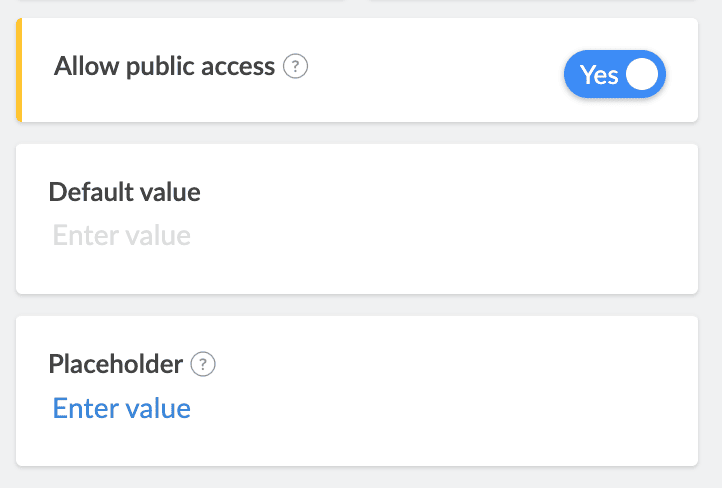Click the partial card at the top right
The height and width of the screenshot is (488, 722).
530,1
